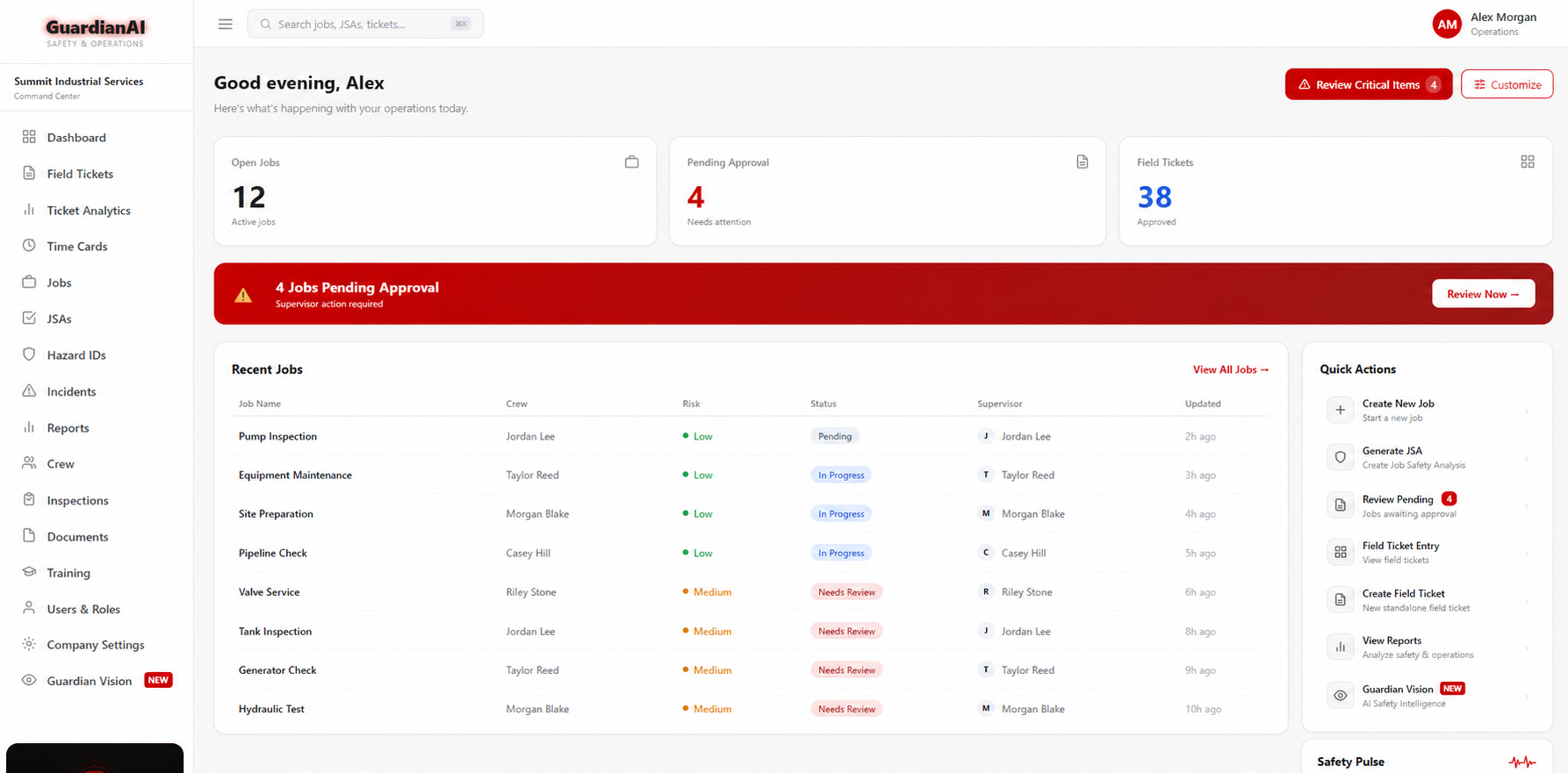The height and width of the screenshot is (773, 1568).
Task: Click the Pipeline Check job name
Action: point(273,553)
